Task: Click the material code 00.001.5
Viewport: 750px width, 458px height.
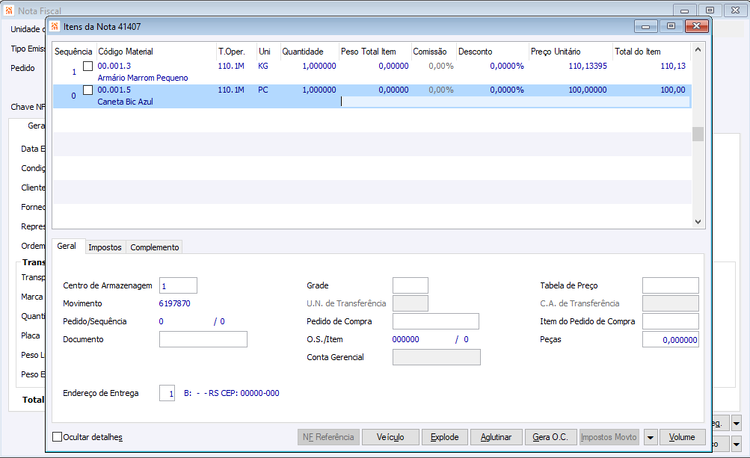Action: (x=114, y=90)
